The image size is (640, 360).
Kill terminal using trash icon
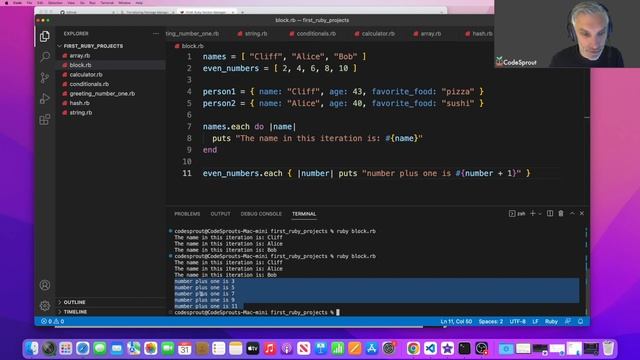[x=561, y=213]
